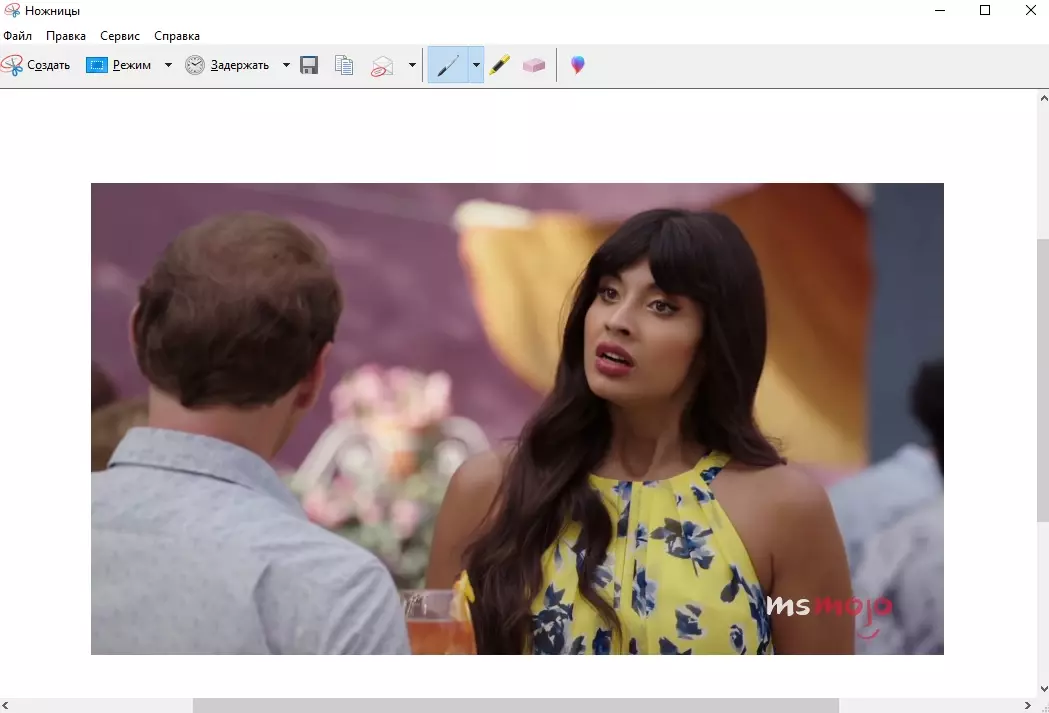The image size is (1049, 713).
Task: Copy the snip using the copy icon
Action: tap(344, 65)
